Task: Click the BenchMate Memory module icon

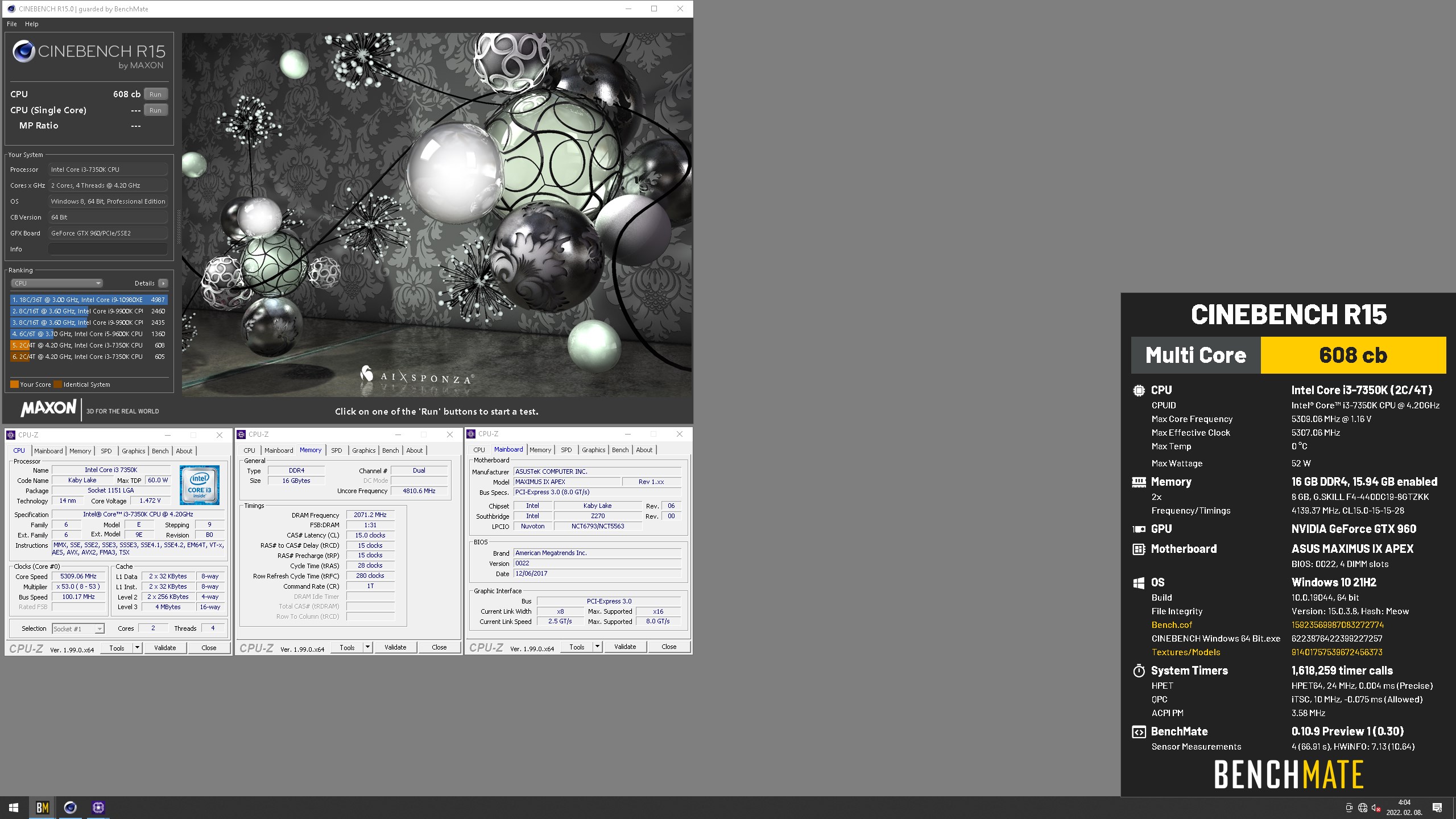Action: pos(1139,482)
